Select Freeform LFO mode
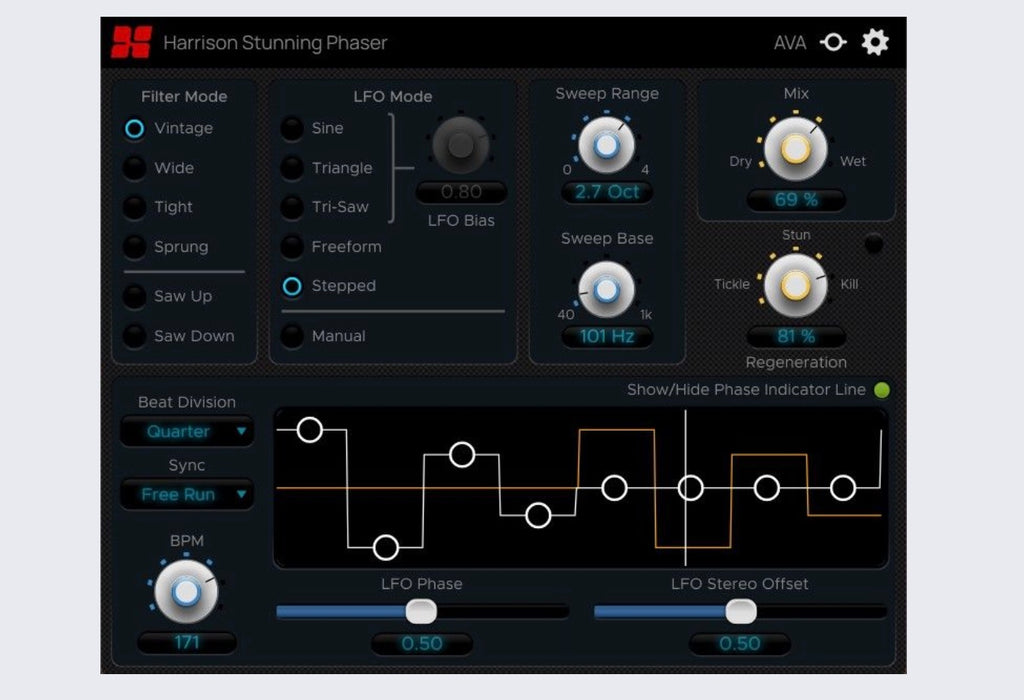The height and width of the screenshot is (700, 1024). pos(292,247)
